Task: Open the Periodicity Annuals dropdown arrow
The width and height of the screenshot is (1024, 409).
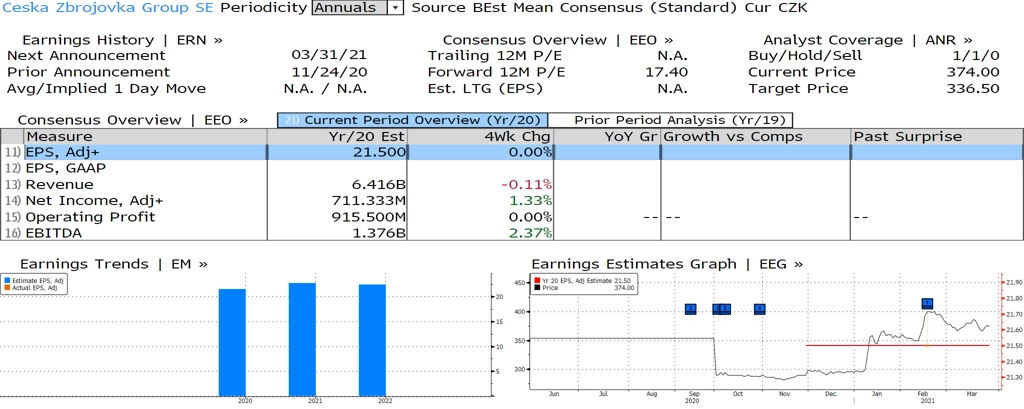Action: (396, 8)
